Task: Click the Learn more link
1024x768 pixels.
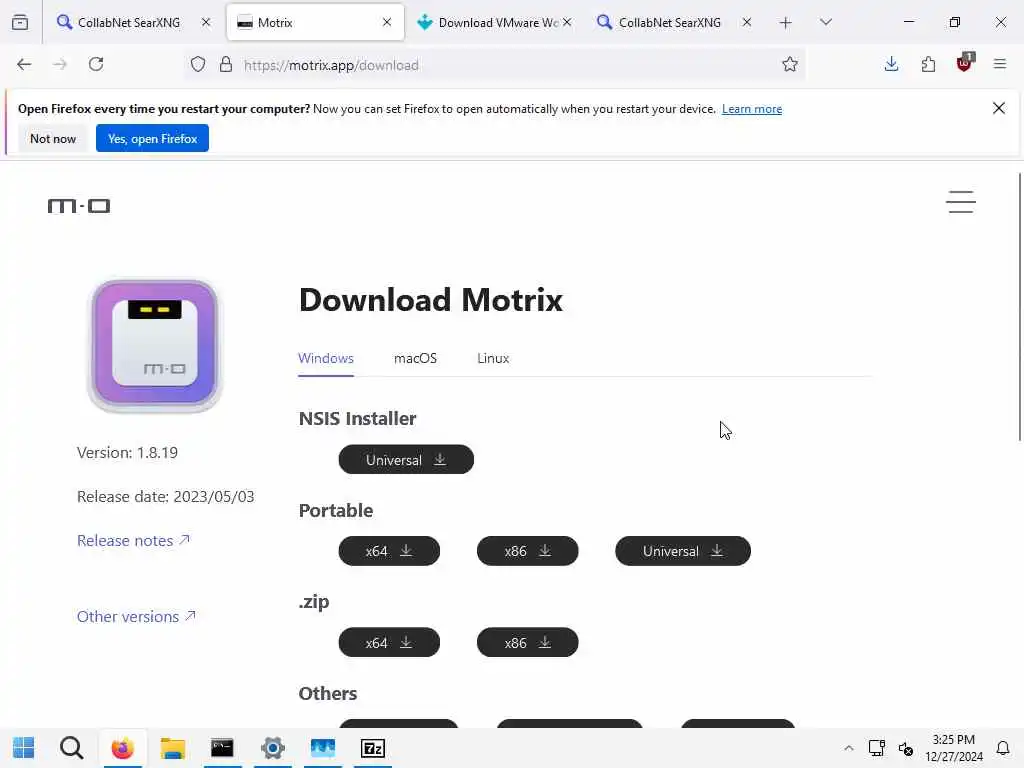Action: 752,109
